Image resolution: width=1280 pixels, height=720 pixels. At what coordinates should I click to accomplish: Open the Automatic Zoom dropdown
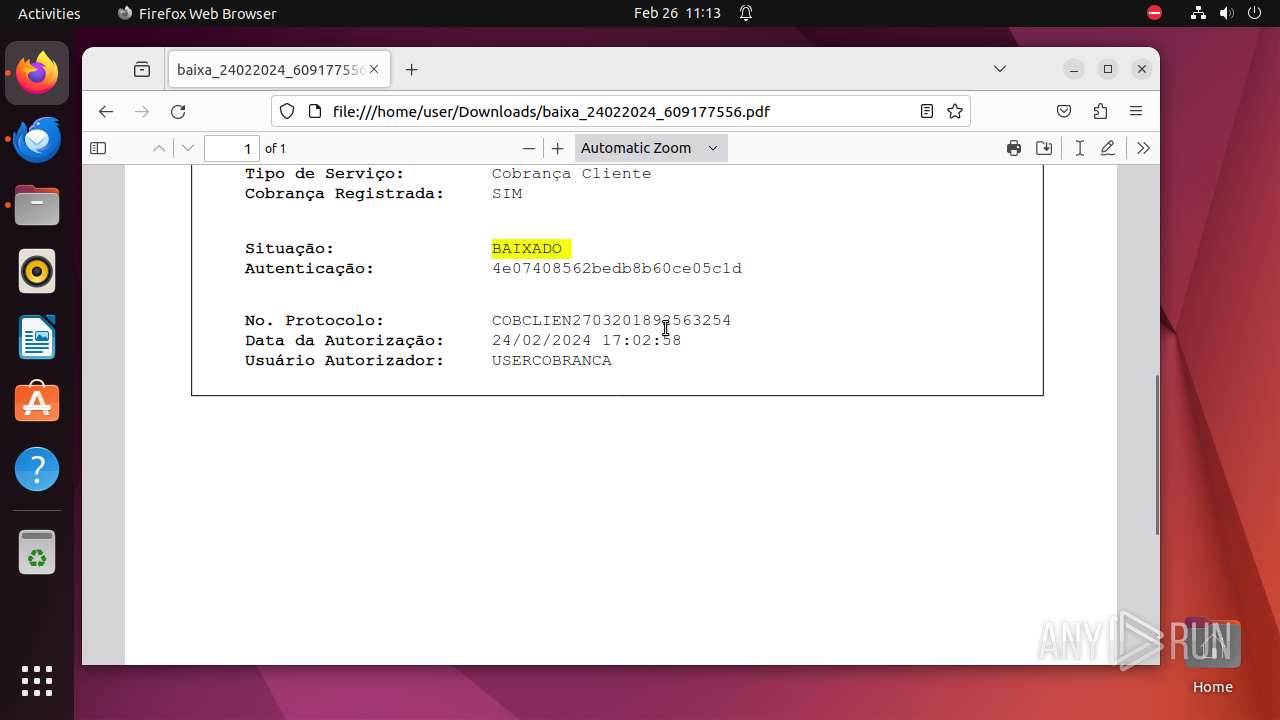pyautogui.click(x=651, y=148)
